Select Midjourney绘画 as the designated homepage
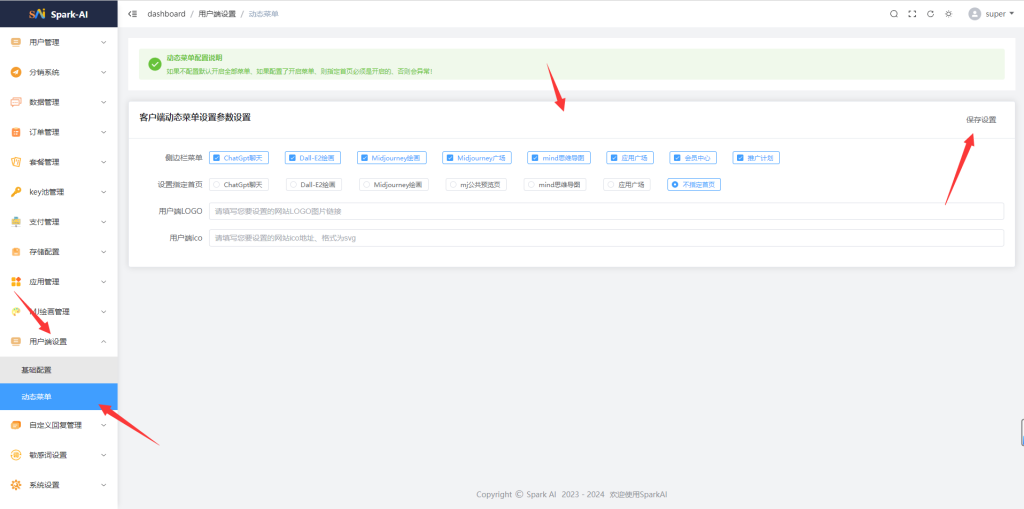Viewport: 1024px width, 509px height. click(x=366, y=185)
